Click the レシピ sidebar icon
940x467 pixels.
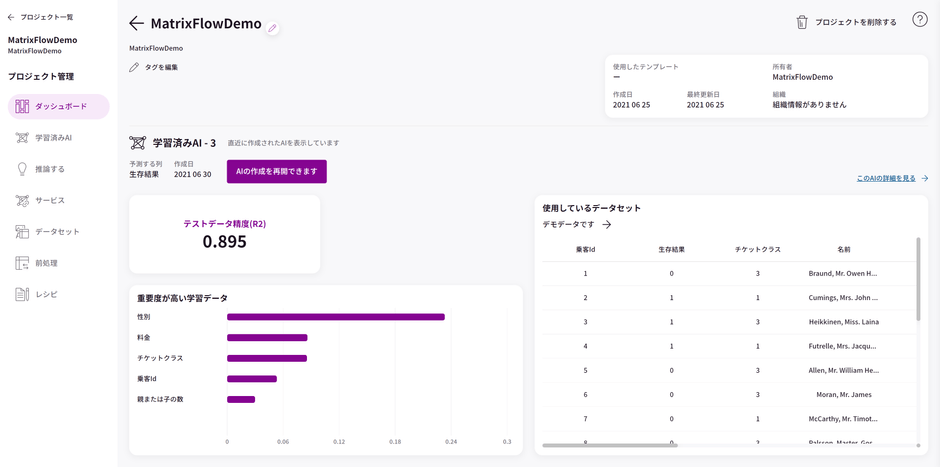point(22,294)
